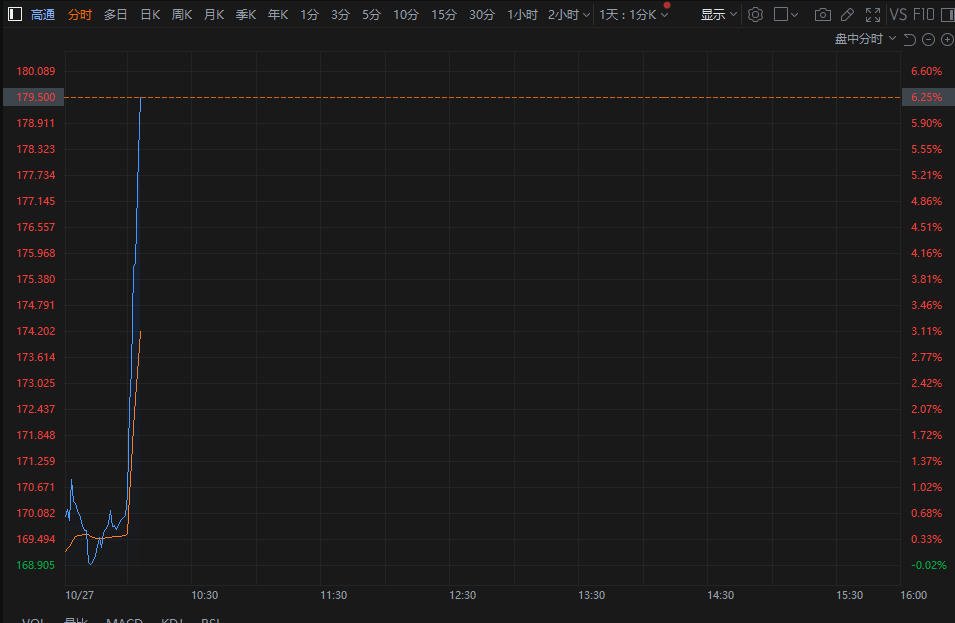The image size is (955, 623).
Task: Toggle the left sidebar panel icon
Action: point(15,14)
